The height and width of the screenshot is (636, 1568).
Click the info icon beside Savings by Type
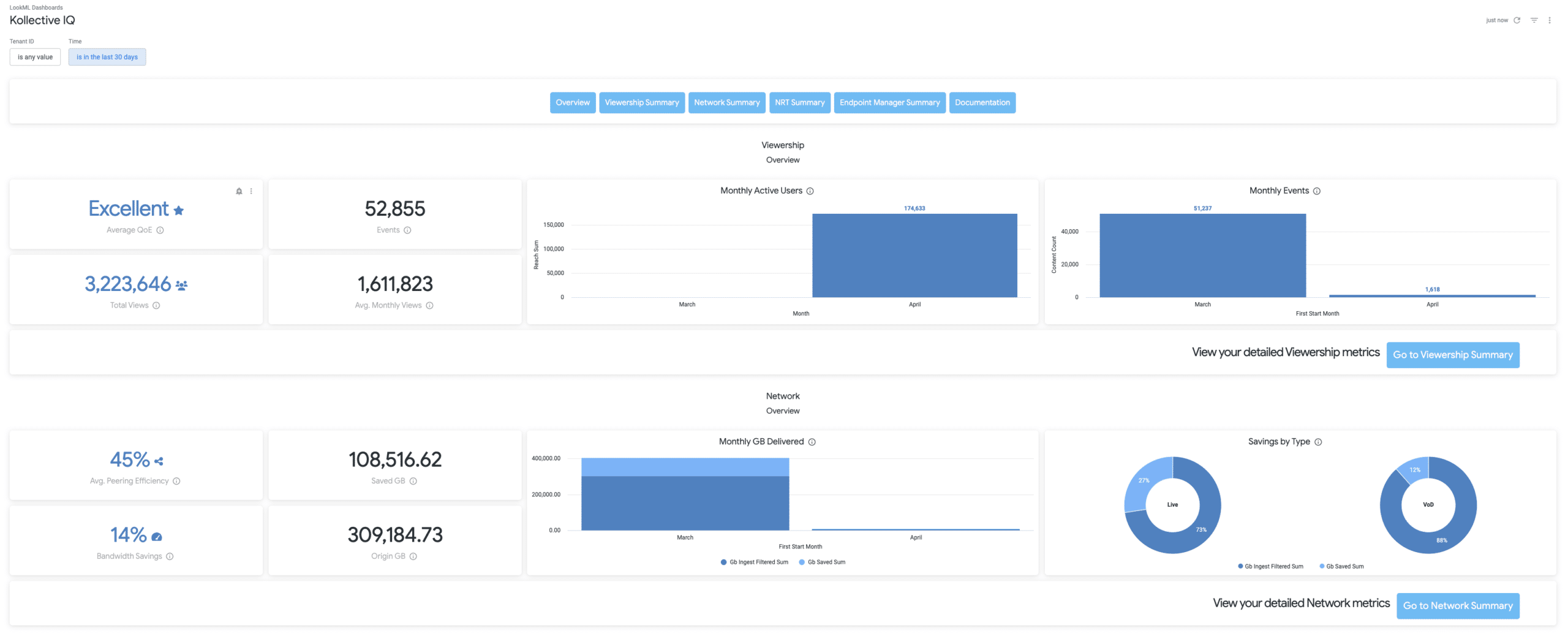coord(1317,441)
